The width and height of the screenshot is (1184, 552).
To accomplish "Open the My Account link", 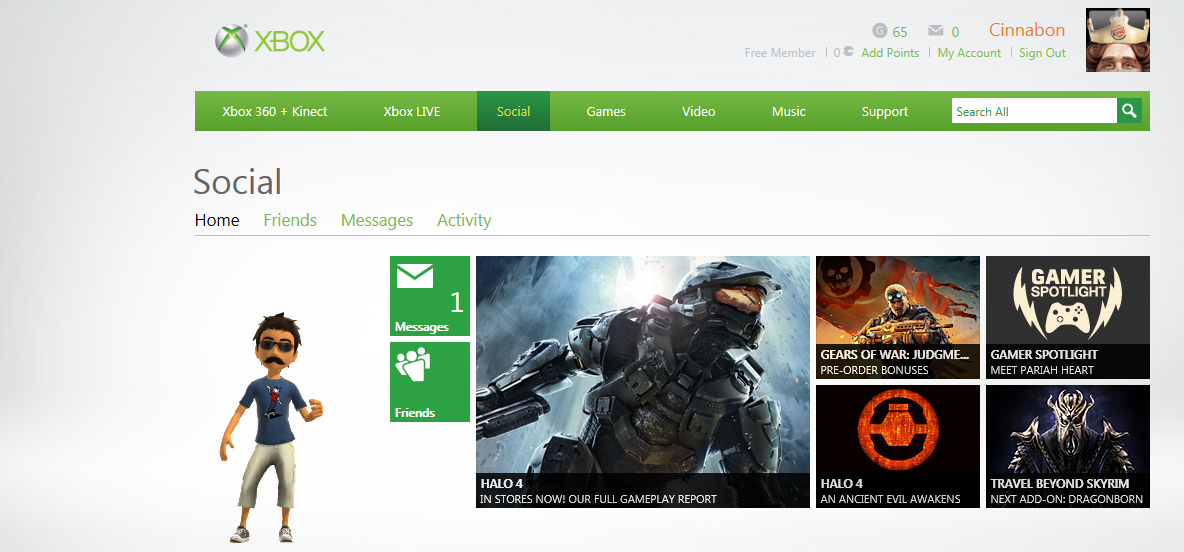I will pos(969,53).
